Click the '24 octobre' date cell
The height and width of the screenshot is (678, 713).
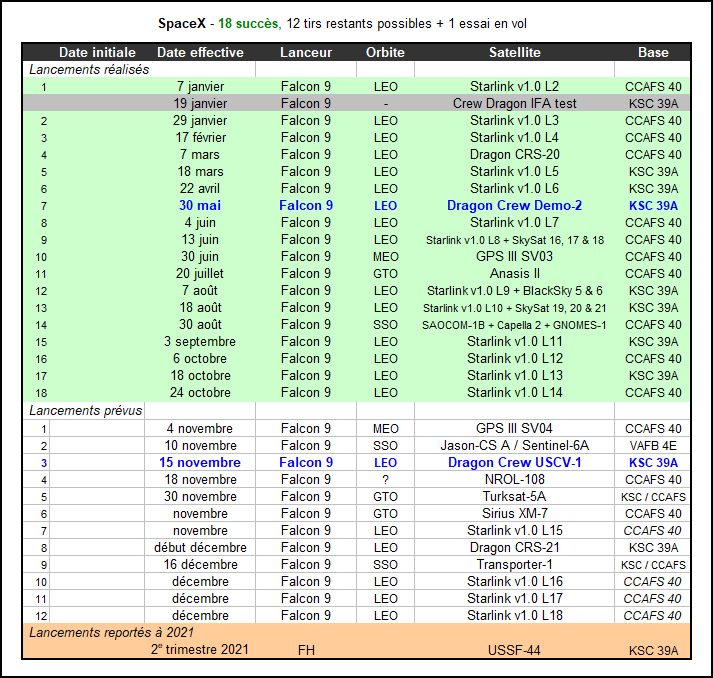[x=200, y=392]
